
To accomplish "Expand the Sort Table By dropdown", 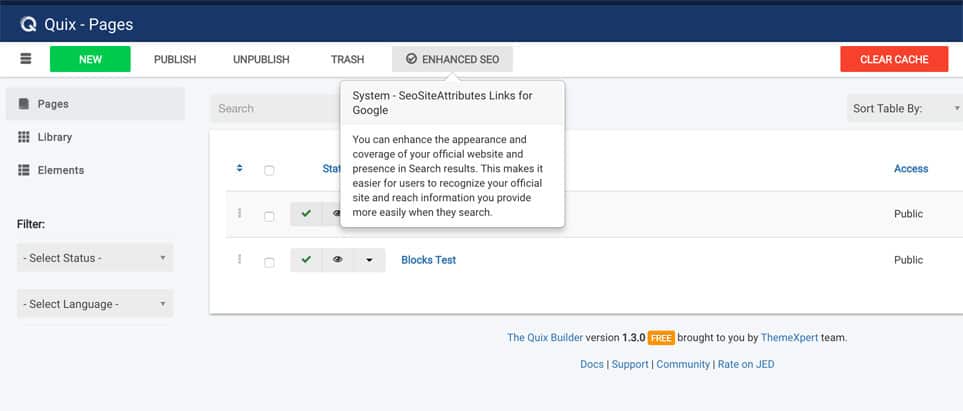I will click(905, 109).
